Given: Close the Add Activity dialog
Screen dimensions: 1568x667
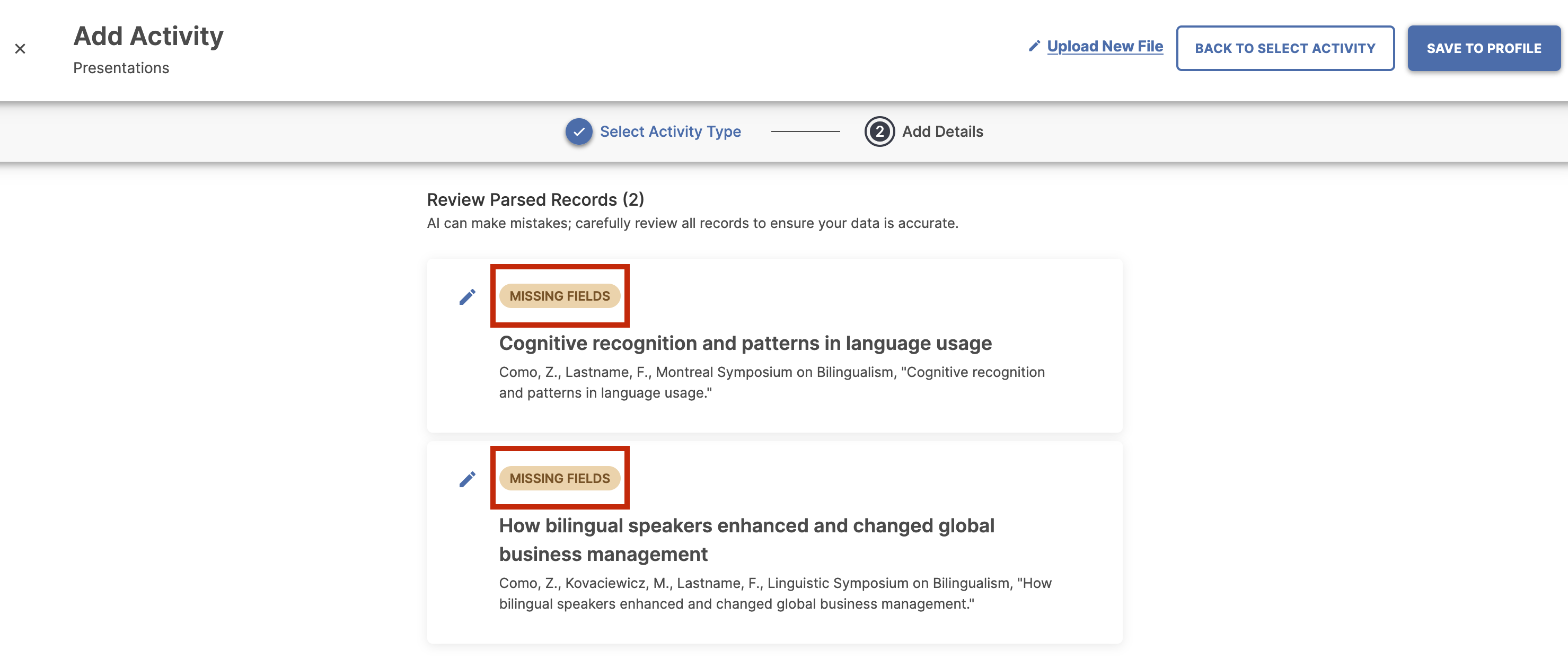Looking at the screenshot, I should tap(20, 48).
